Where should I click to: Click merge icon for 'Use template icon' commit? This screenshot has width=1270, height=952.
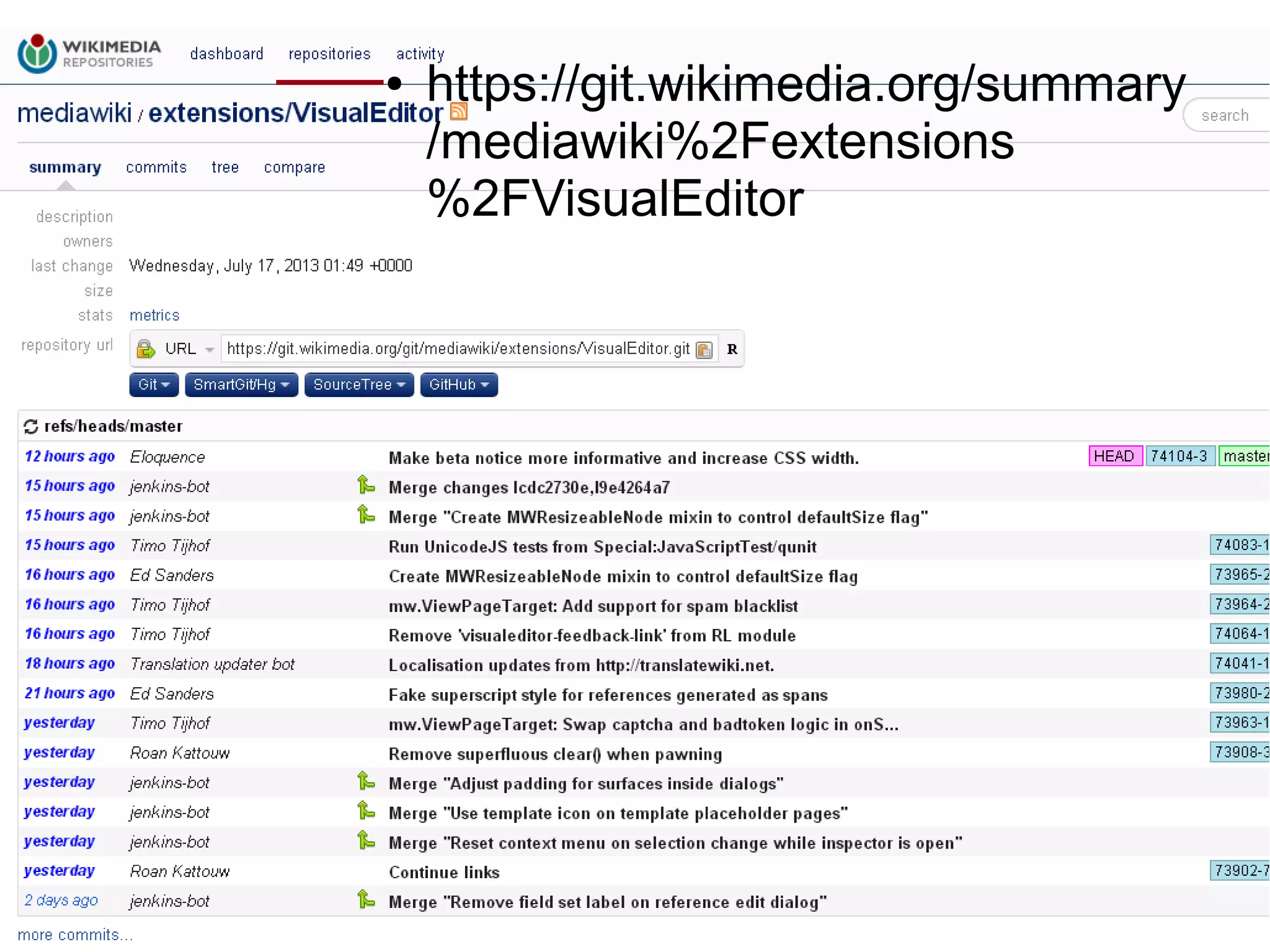(366, 811)
